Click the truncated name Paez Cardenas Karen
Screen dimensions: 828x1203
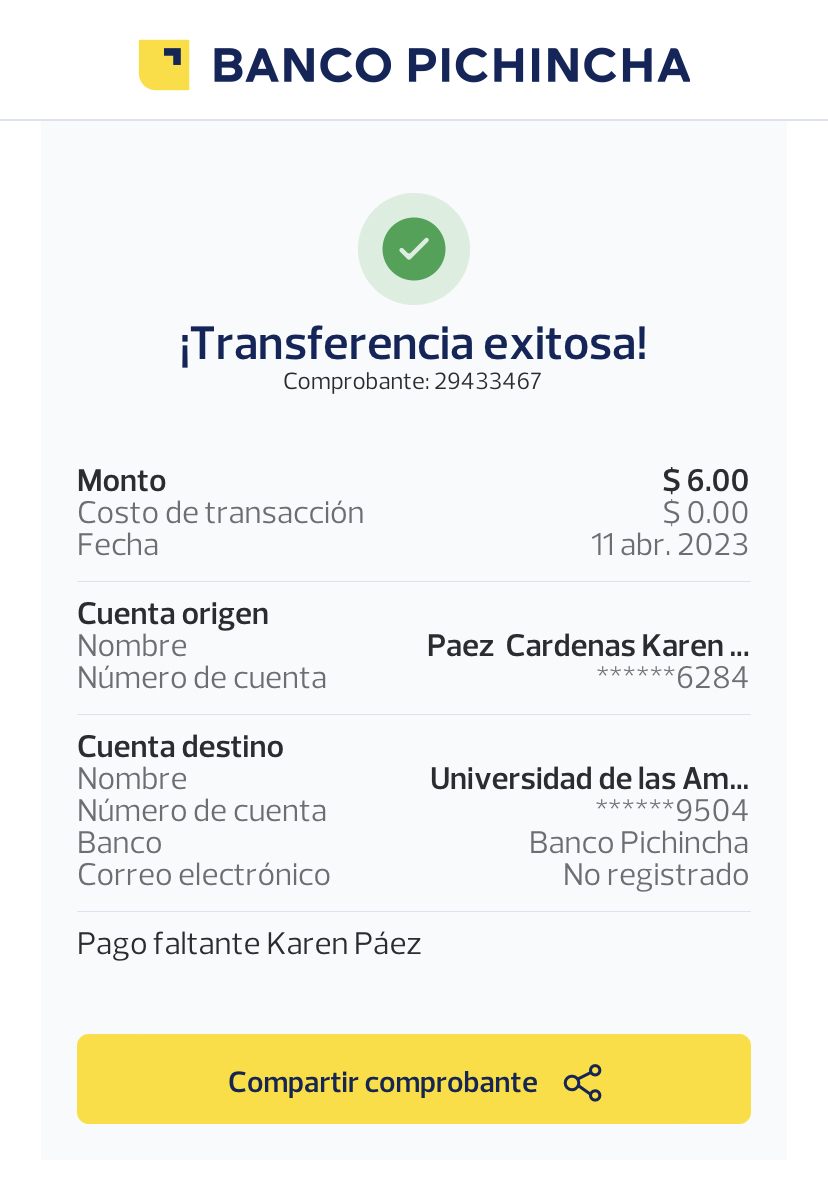[x=588, y=646]
